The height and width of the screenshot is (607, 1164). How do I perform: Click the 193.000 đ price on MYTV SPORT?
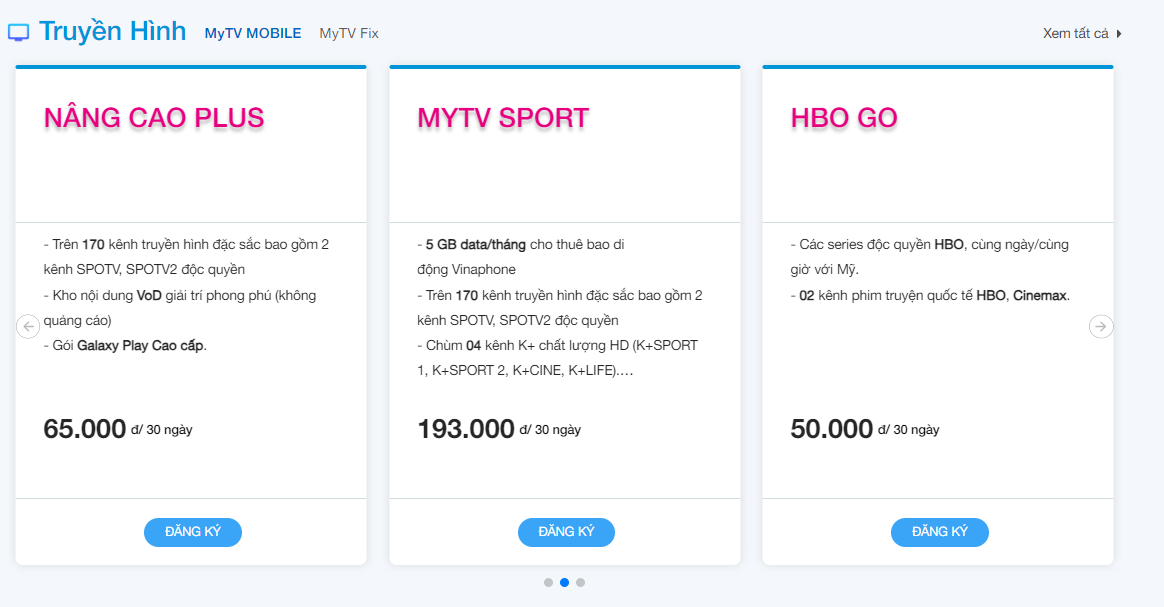click(x=499, y=429)
